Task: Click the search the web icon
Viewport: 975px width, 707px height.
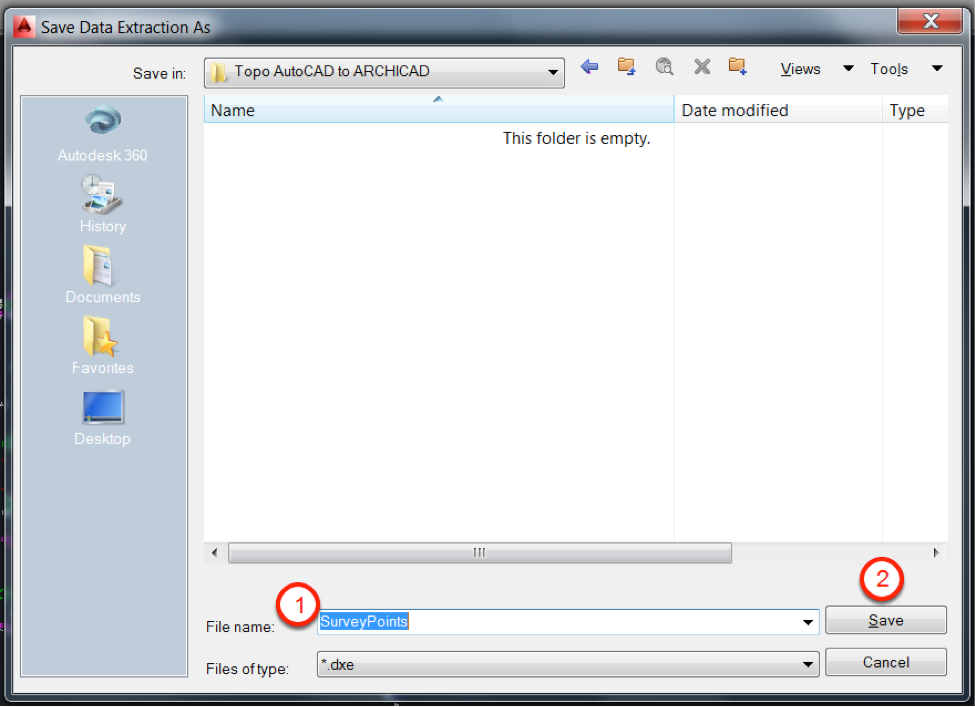Action: click(x=664, y=67)
